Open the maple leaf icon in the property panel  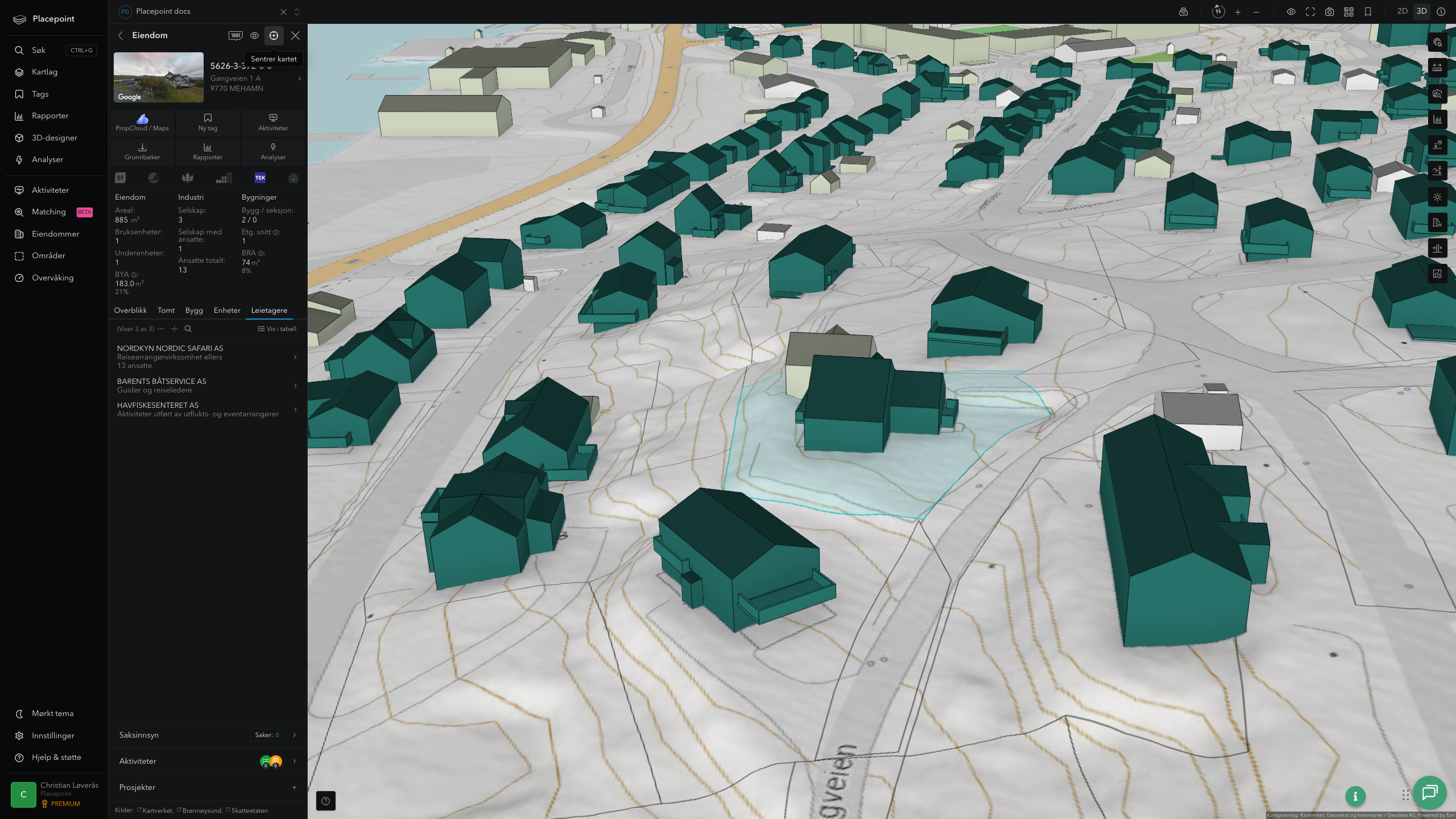[188, 178]
